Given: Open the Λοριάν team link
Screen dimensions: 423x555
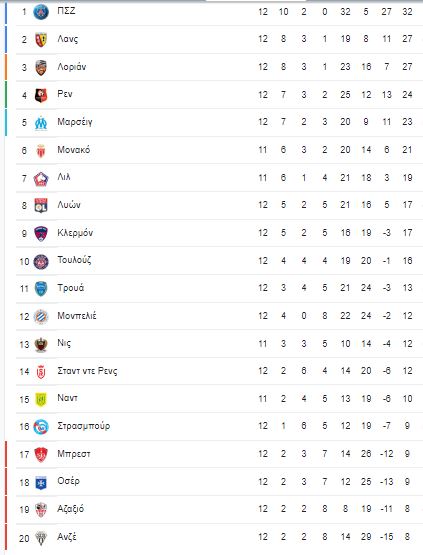Looking at the screenshot, I should (x=72, y=67).
